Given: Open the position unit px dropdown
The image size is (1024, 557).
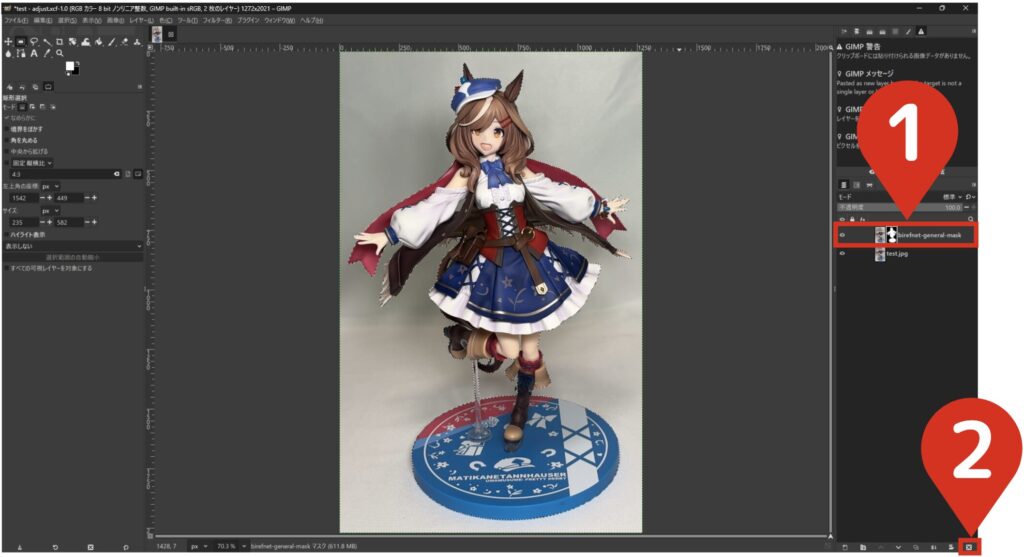Looking at the screenshot, I should point(51,186).
